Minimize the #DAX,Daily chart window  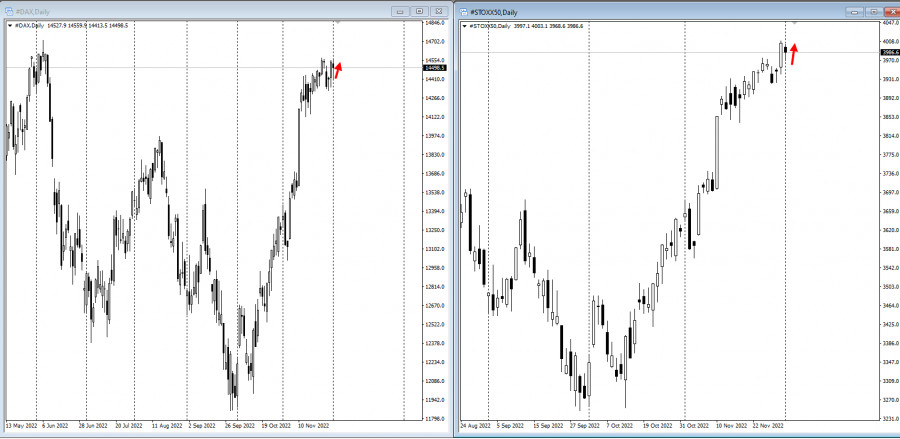[400, 11]
